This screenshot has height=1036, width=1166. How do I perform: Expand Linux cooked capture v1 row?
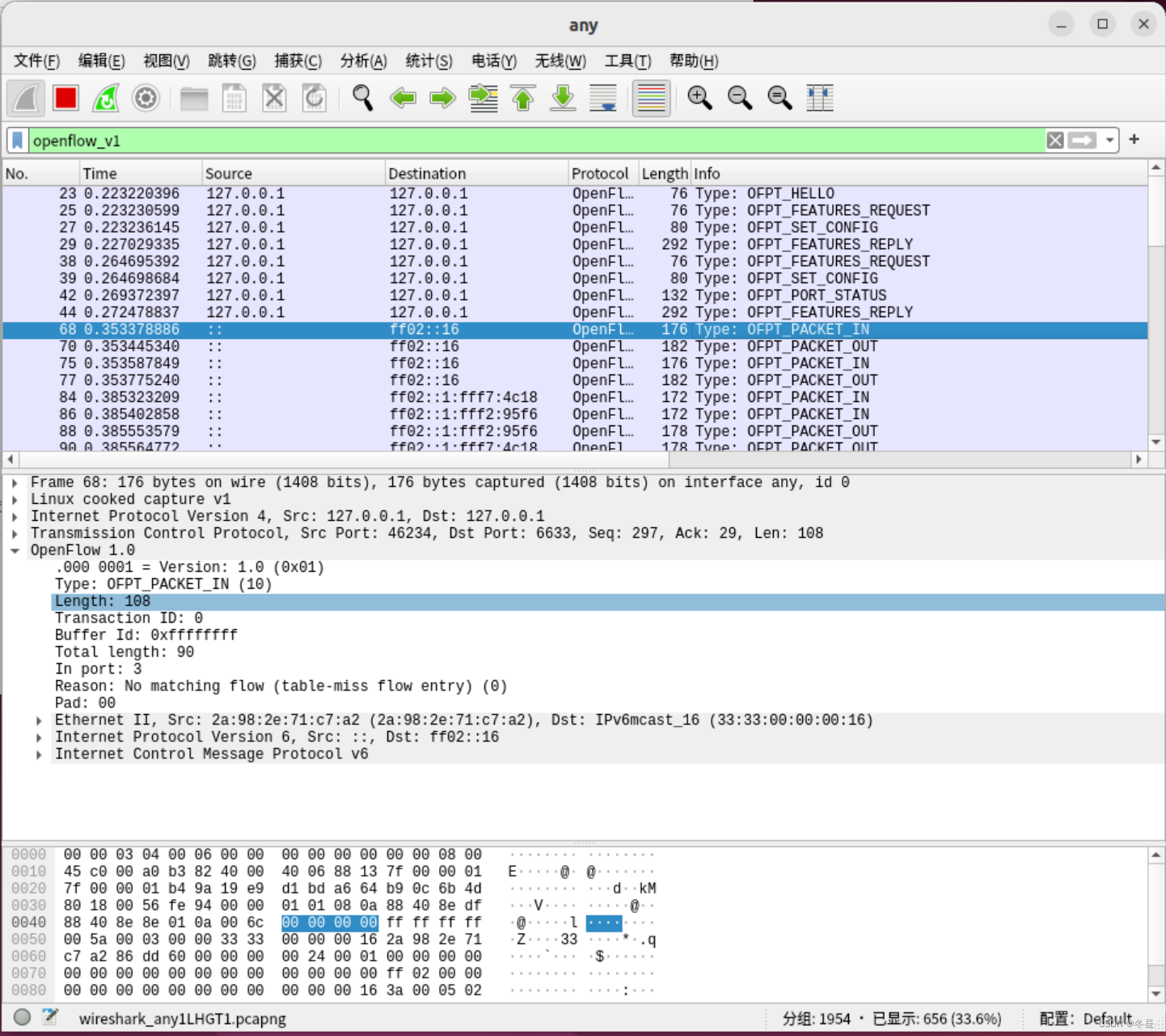click(x=15, y=500)
